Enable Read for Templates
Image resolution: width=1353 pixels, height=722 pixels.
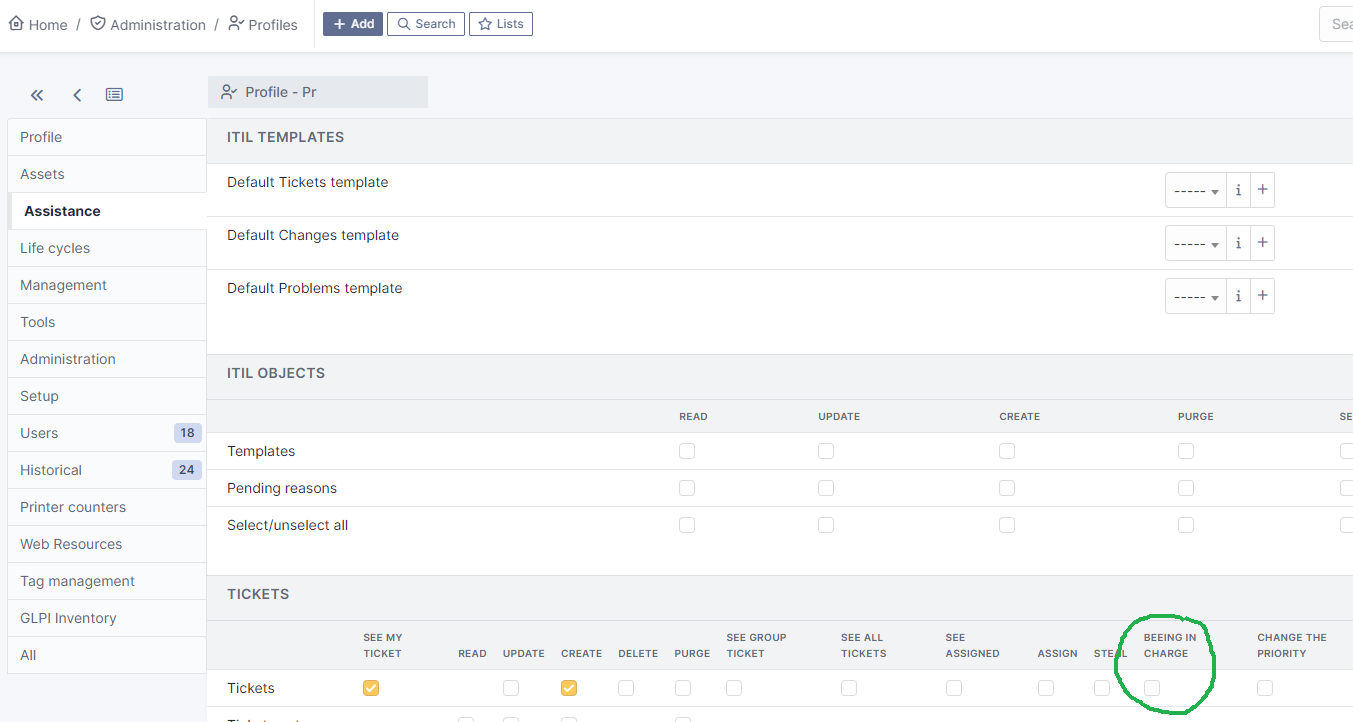click(x=687, y=451)
